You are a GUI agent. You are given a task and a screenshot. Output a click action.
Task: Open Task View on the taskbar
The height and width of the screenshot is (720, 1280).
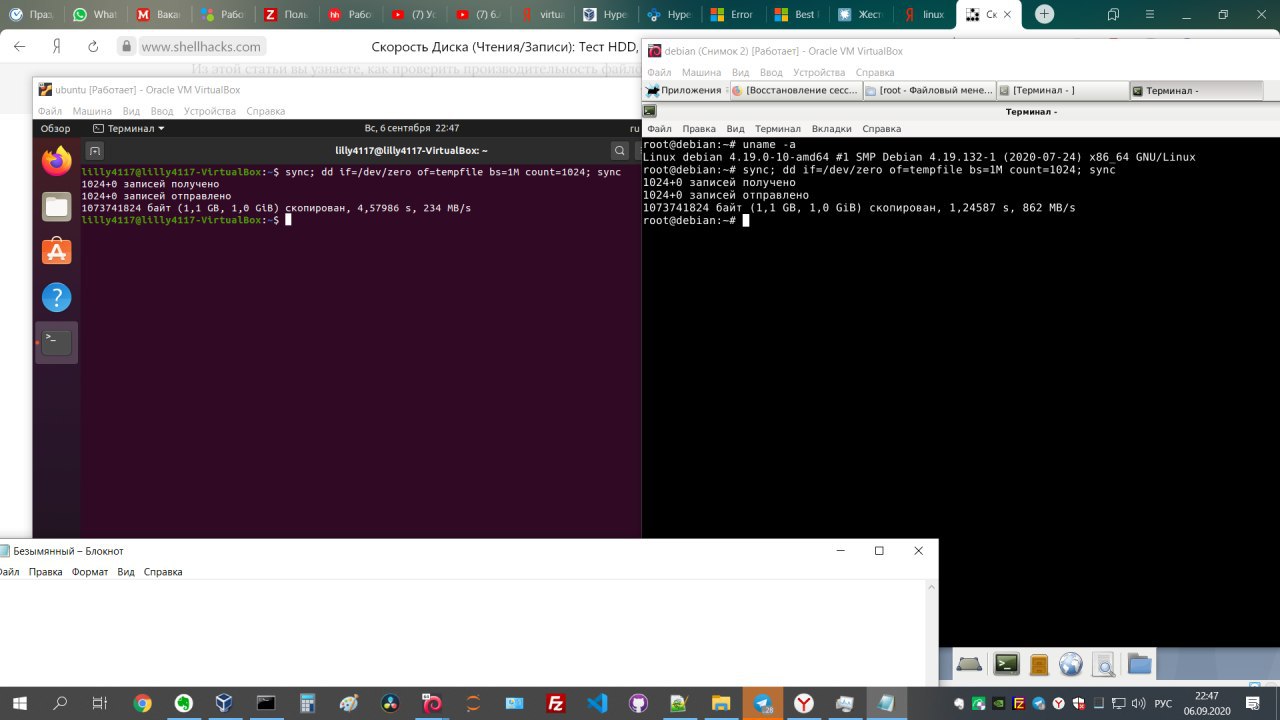pyautogui.click(x=100, y=703)
